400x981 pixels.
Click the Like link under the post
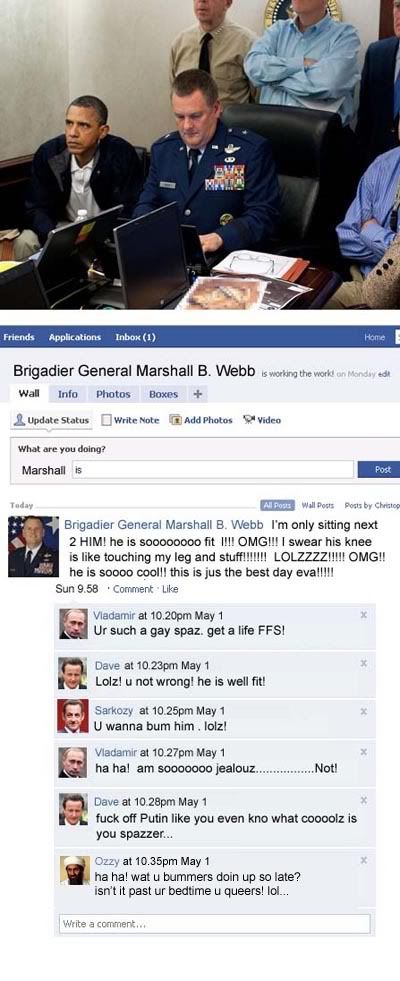pyautogui.click(x=170, y=589)
